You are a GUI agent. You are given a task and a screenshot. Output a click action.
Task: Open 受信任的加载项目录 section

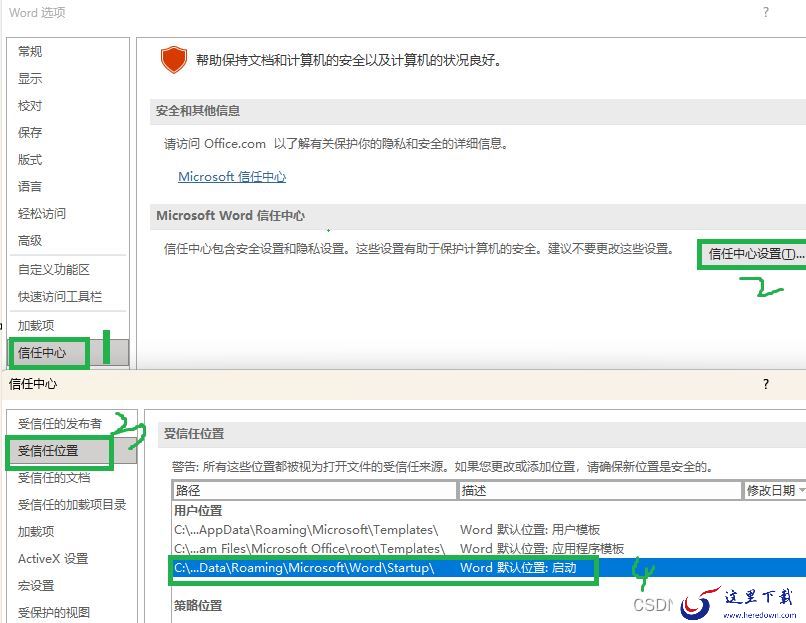72,505
